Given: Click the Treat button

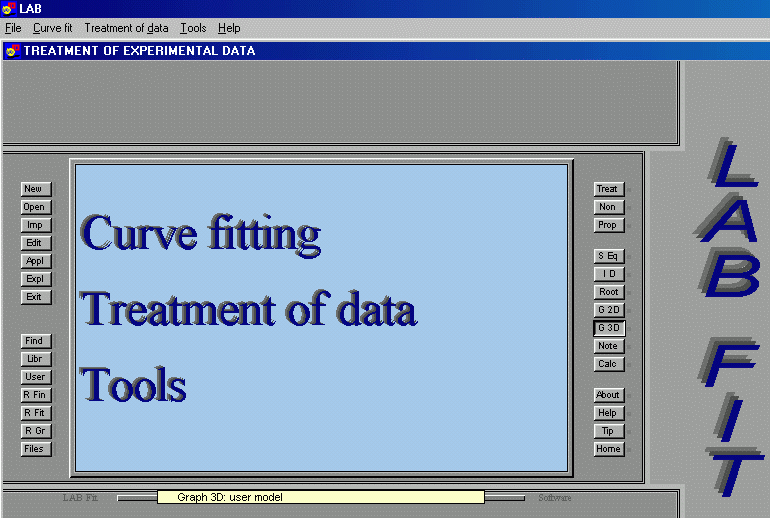Looking at the screenshot, I should click(609, 189).
